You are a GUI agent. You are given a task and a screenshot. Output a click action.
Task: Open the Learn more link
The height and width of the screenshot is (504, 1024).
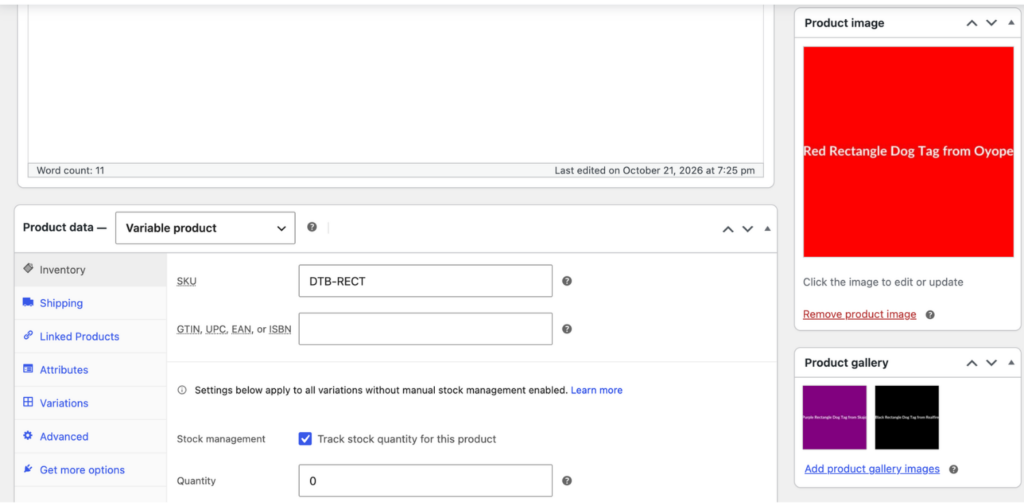[596, 390]
